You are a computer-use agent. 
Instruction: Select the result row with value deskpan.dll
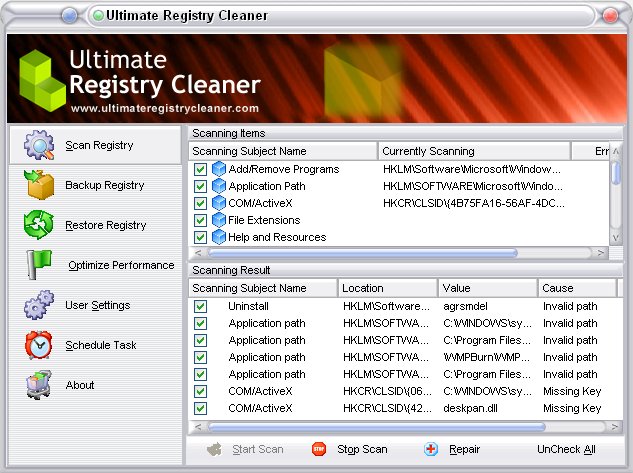click(405, 408)
